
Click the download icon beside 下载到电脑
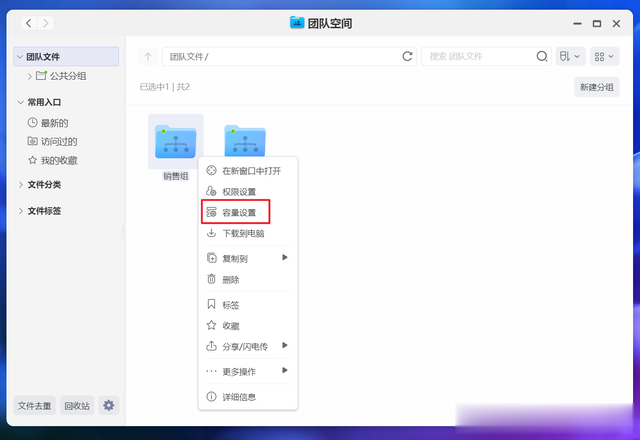click(211, 233)
